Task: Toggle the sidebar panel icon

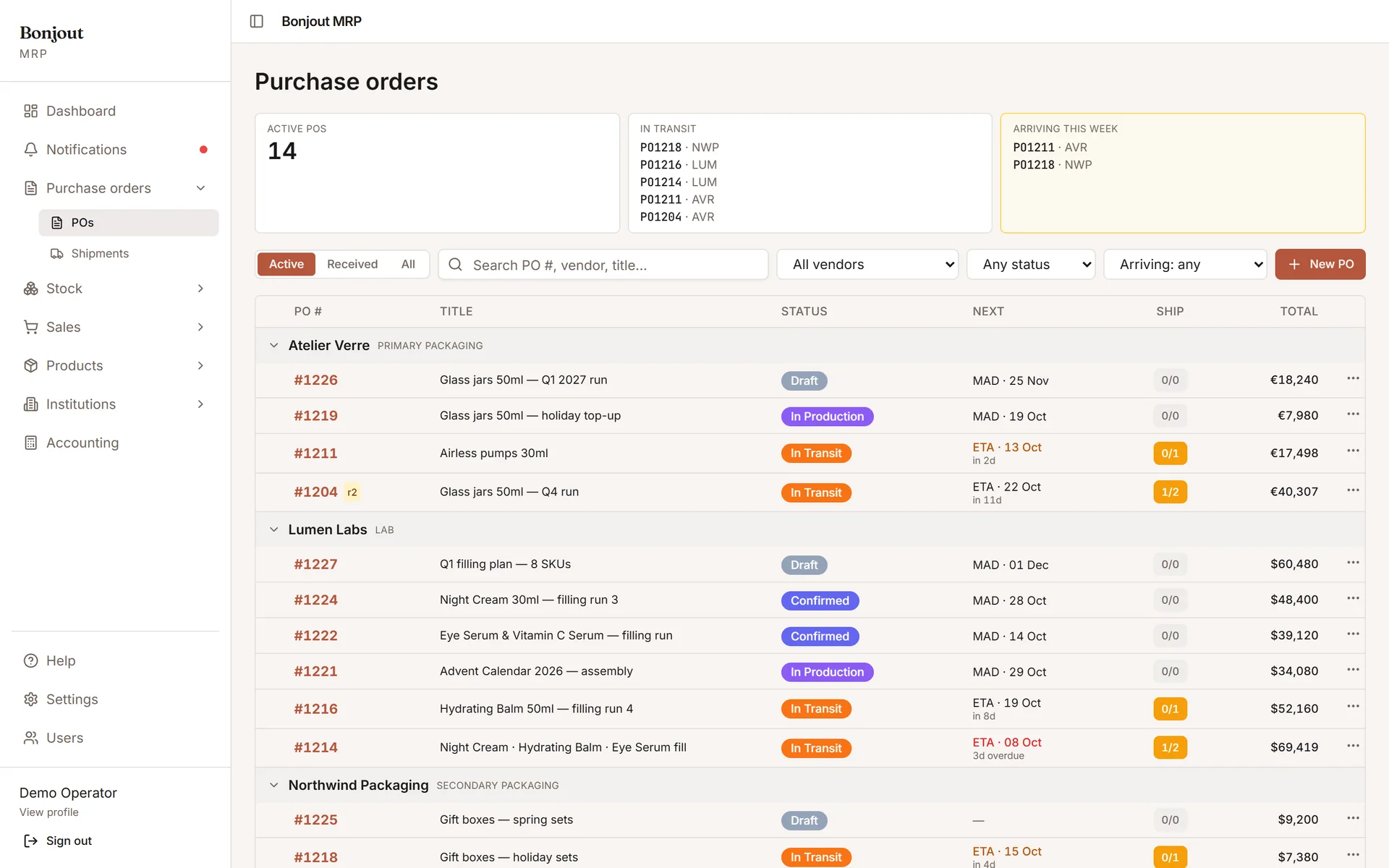Action: pyautogui.click(x=256, y=21)
